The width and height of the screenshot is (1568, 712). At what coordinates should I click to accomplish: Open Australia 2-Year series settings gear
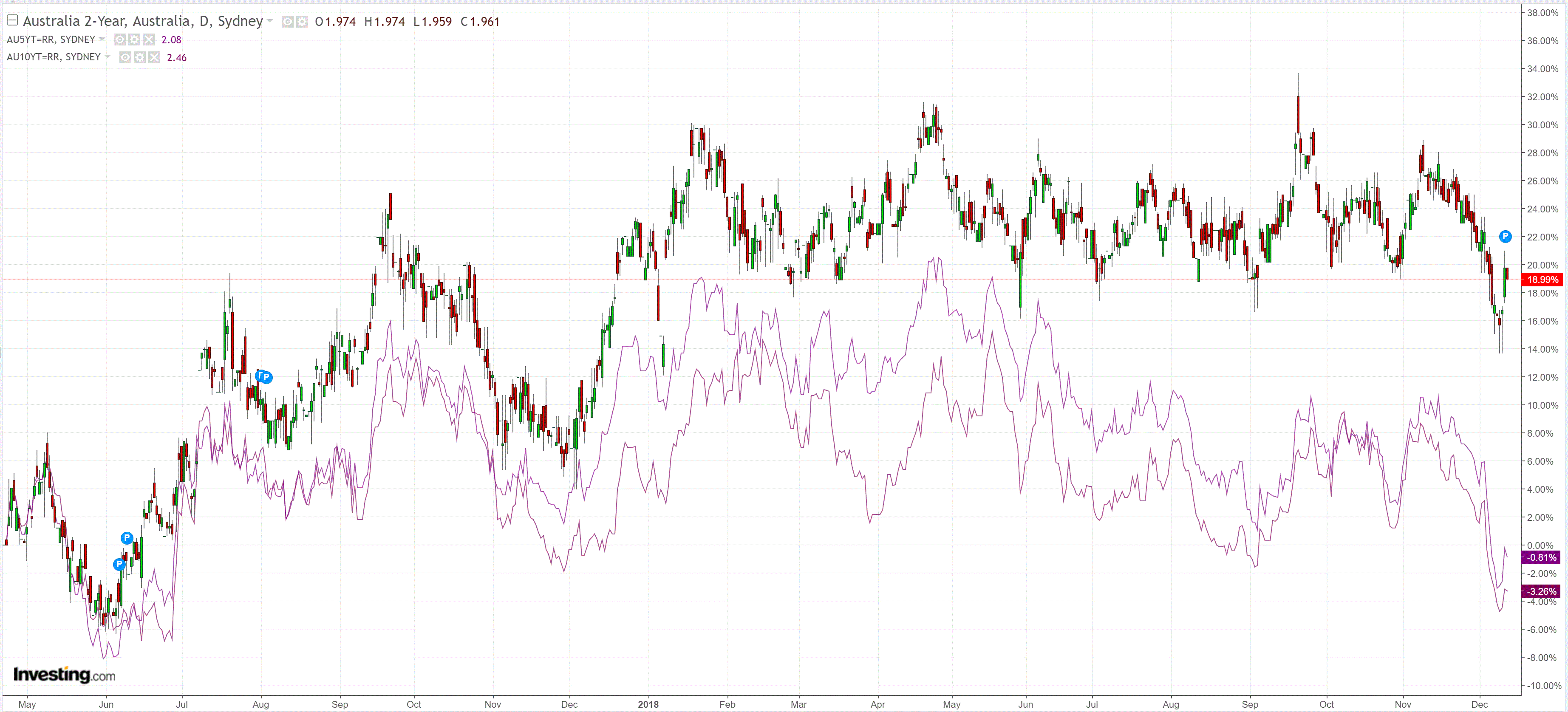coord(302,22)
